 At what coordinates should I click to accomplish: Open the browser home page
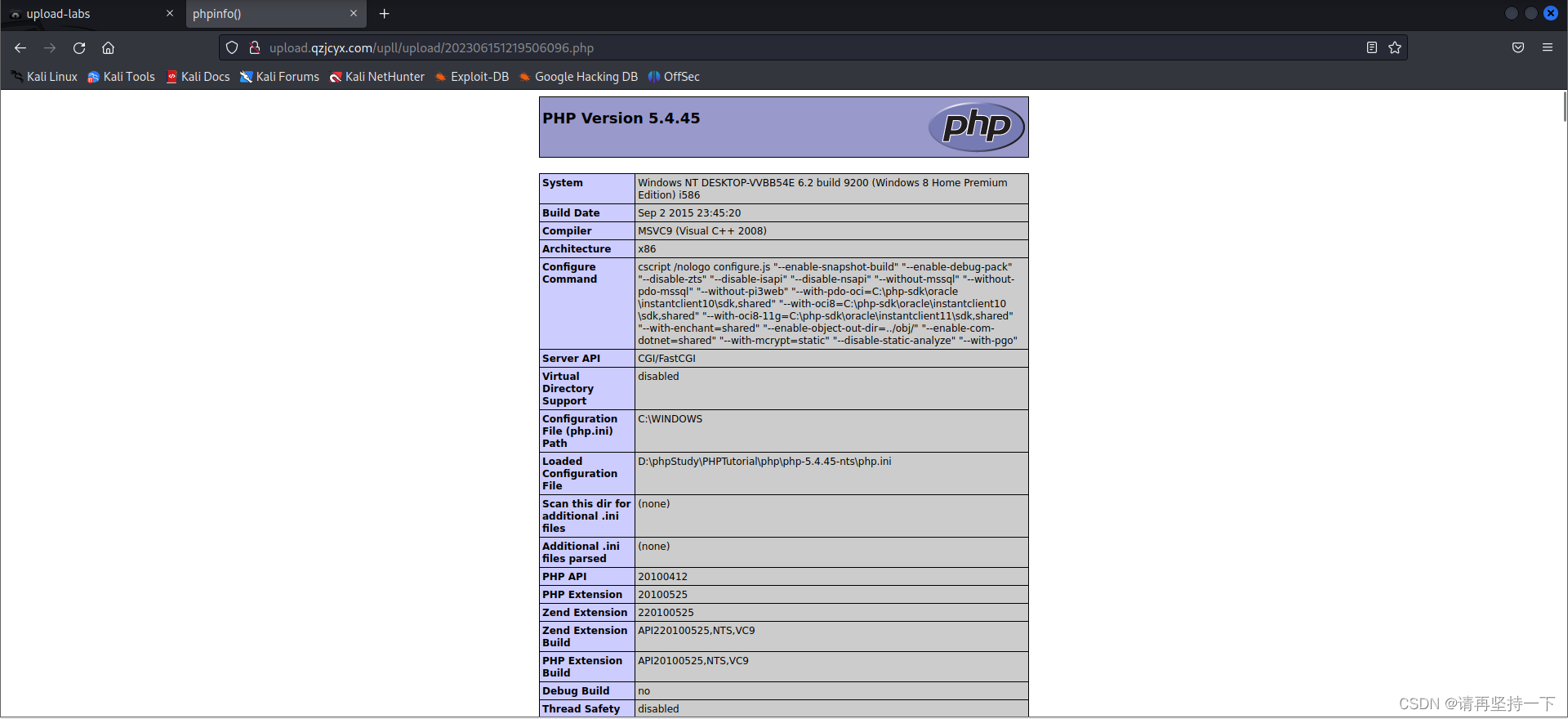click(108, 48)
